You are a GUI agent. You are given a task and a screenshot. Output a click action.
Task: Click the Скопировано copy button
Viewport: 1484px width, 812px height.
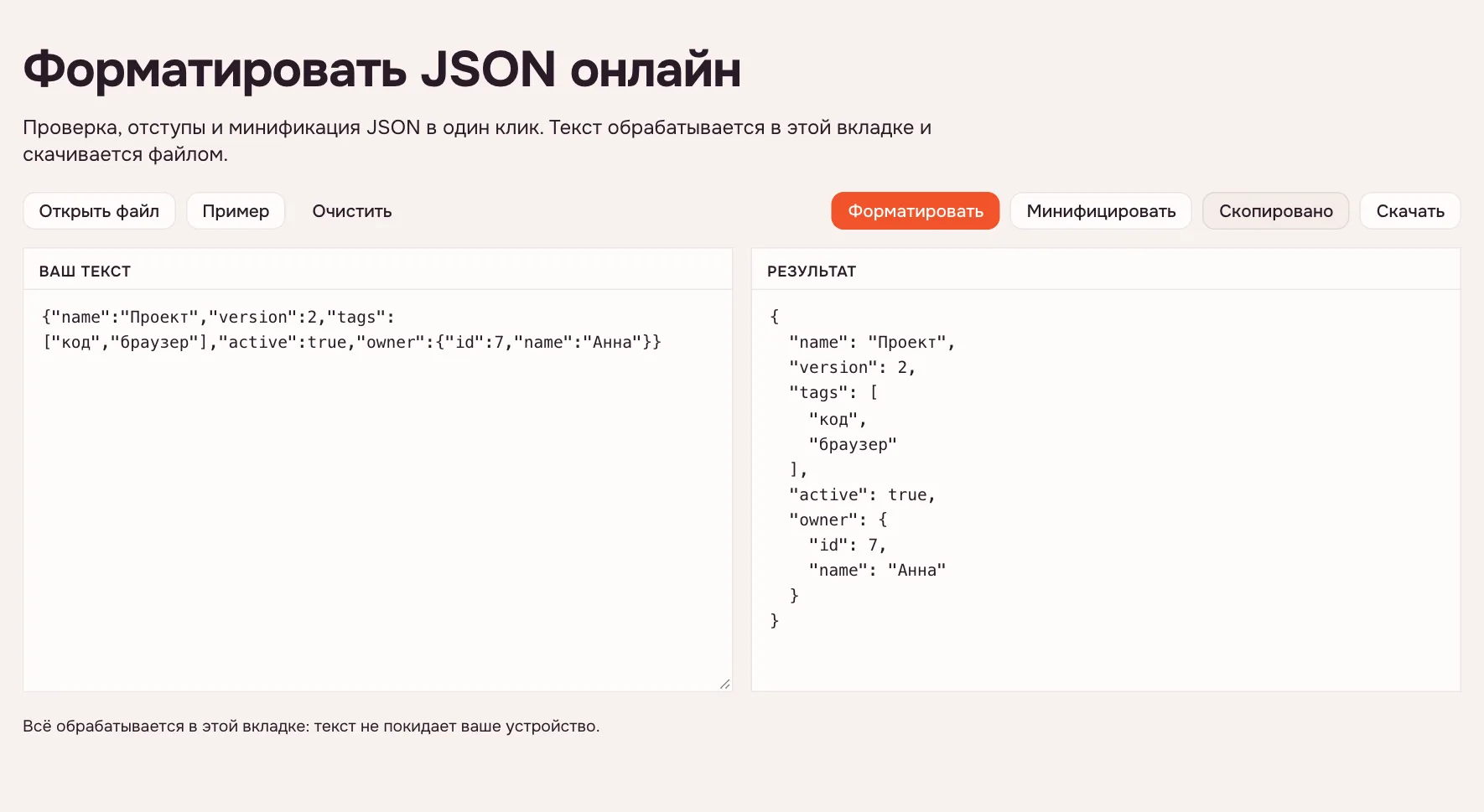tap(1276, 211)
